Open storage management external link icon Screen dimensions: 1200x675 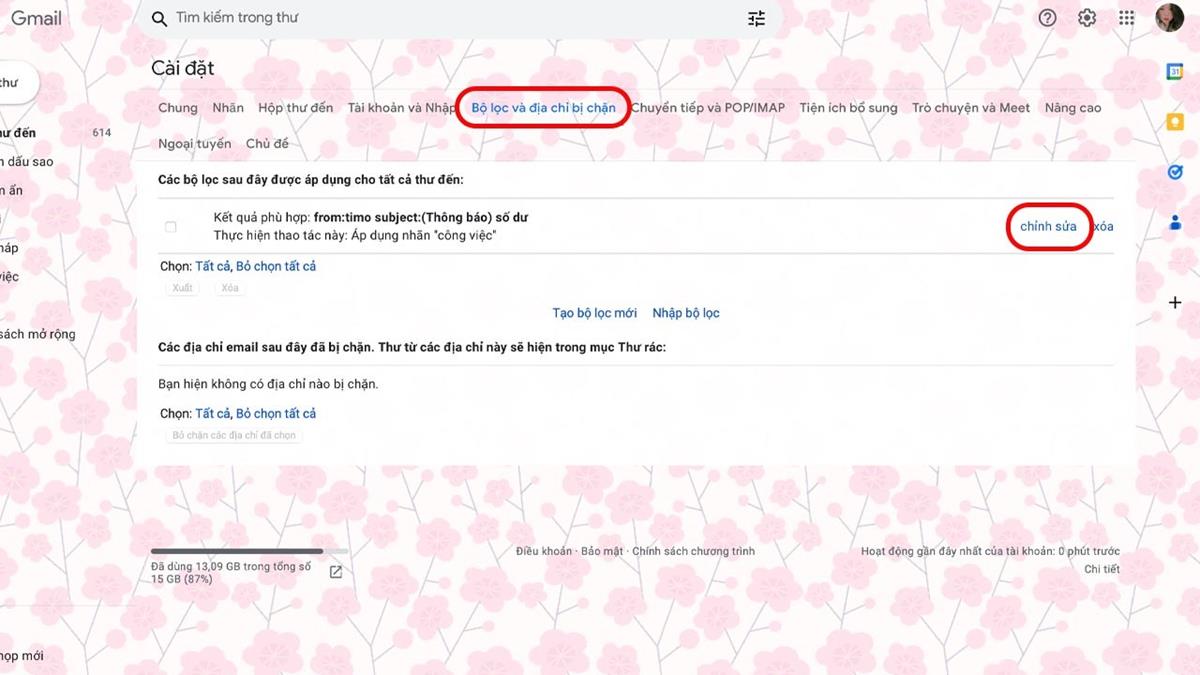(x=336, y=572)
